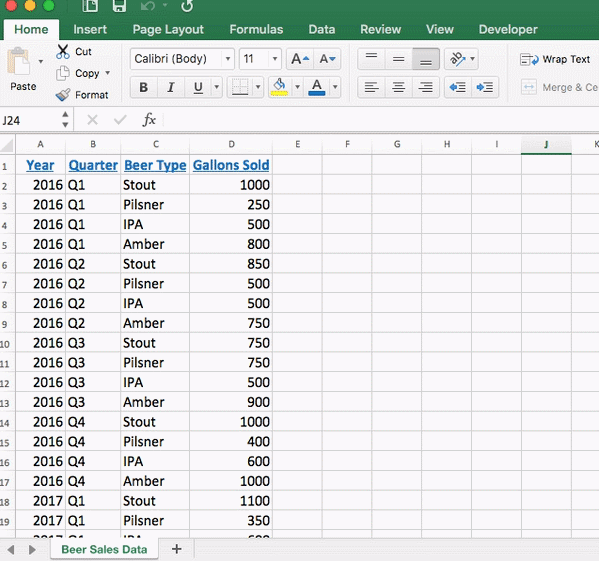
Task: Click the Quarter header link
Action: coord(93,165)
